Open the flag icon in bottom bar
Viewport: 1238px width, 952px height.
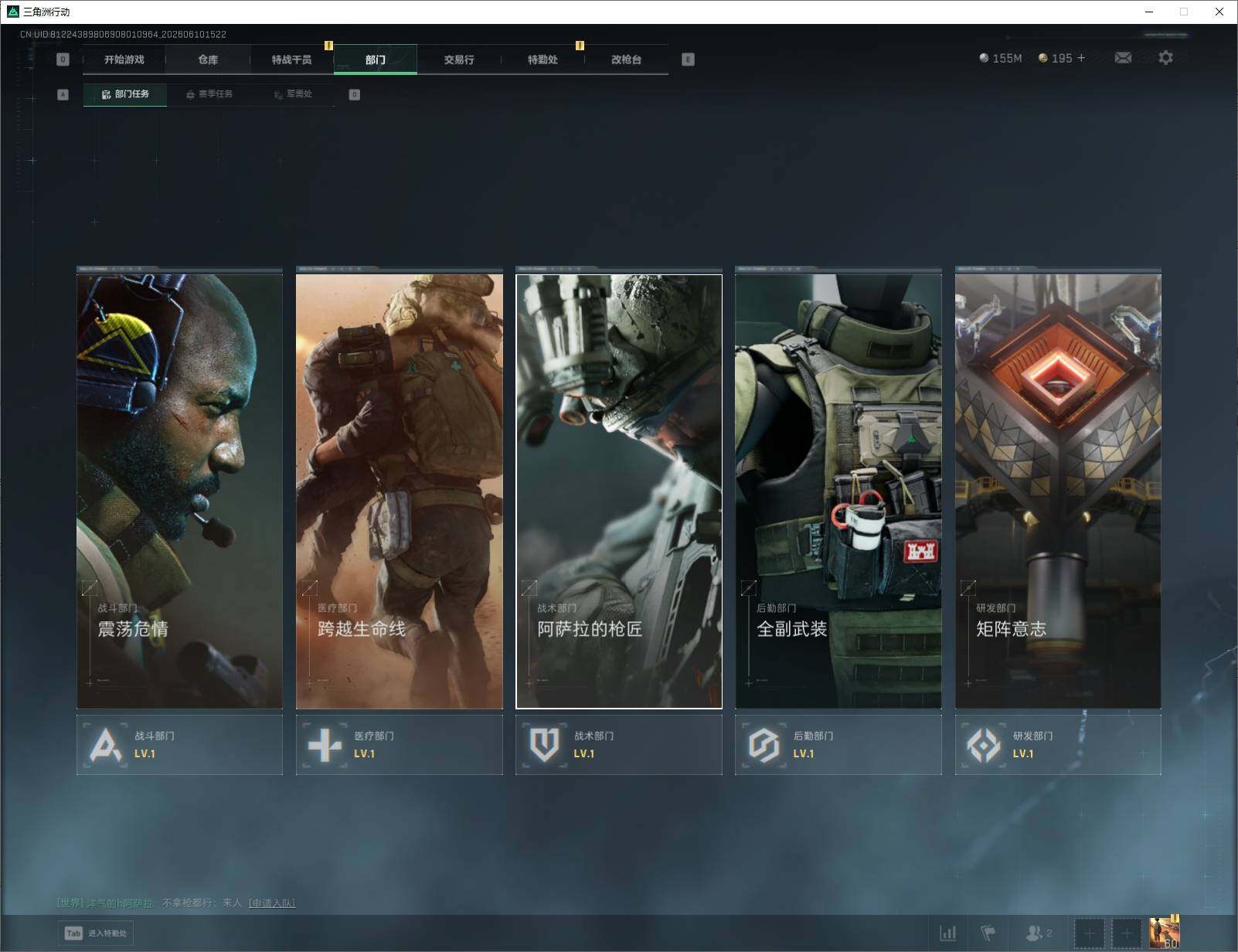[x=988, y=933]
